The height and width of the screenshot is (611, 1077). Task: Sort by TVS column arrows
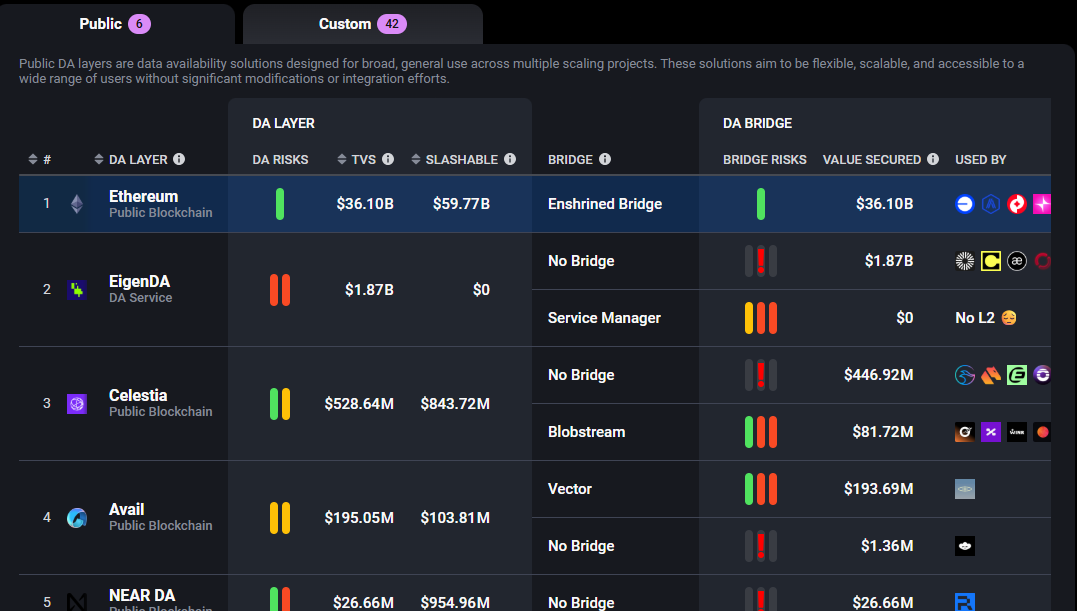point(341,159)
